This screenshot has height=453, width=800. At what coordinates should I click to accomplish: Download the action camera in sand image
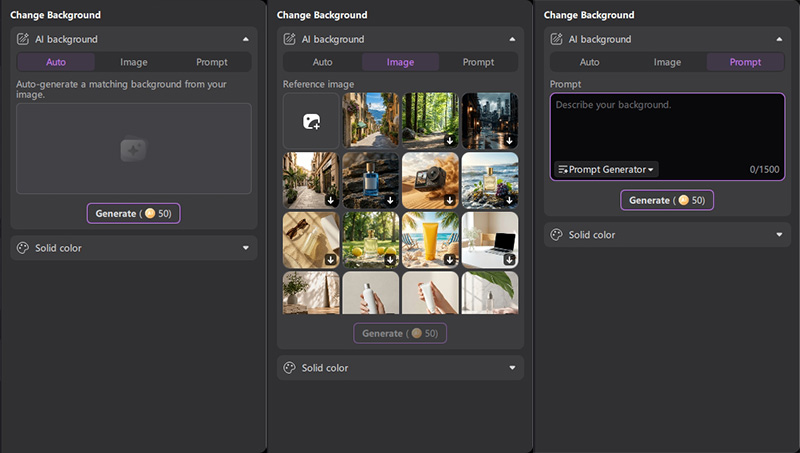[449, 200]
